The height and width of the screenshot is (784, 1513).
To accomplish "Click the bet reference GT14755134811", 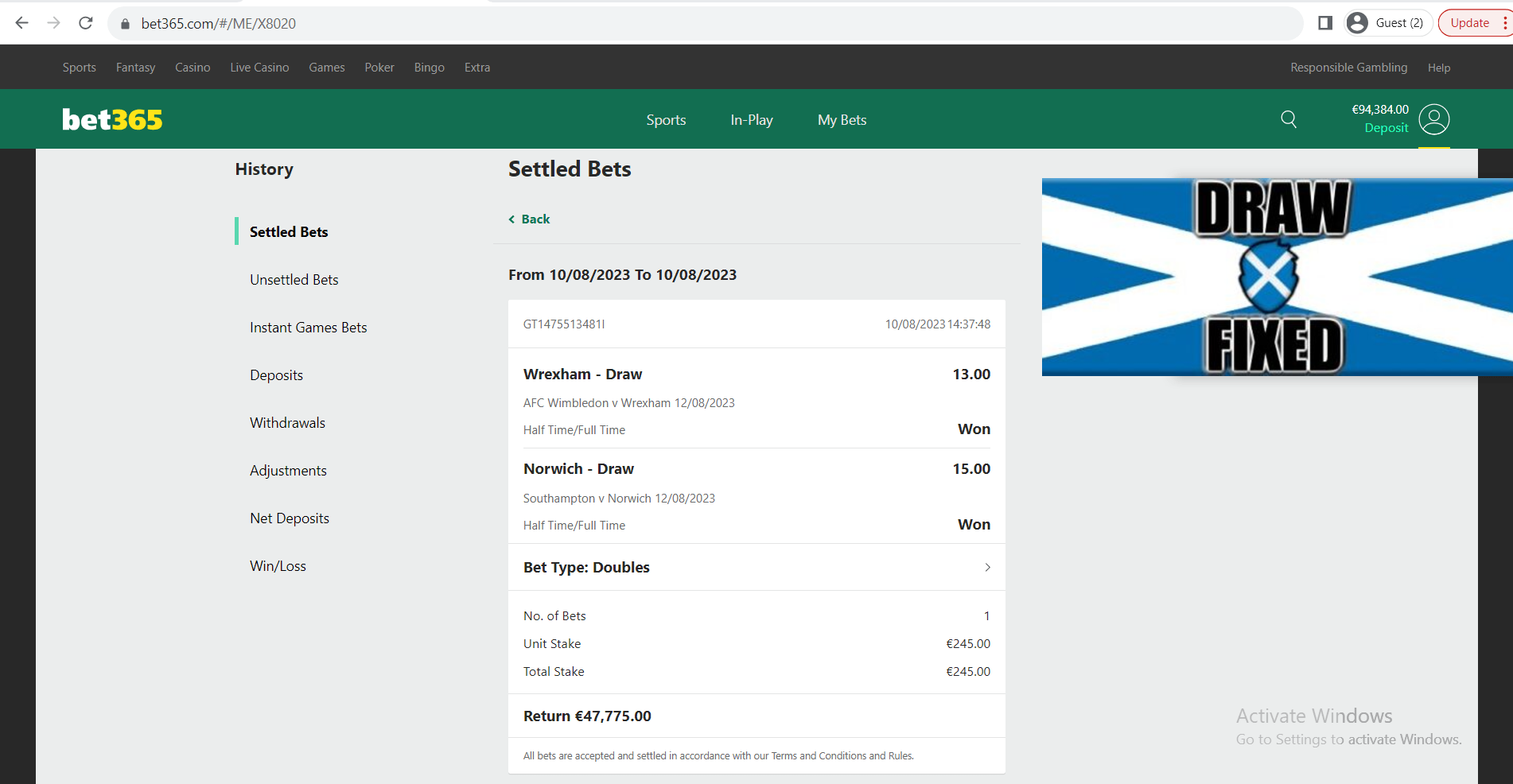I will (564, 324).
